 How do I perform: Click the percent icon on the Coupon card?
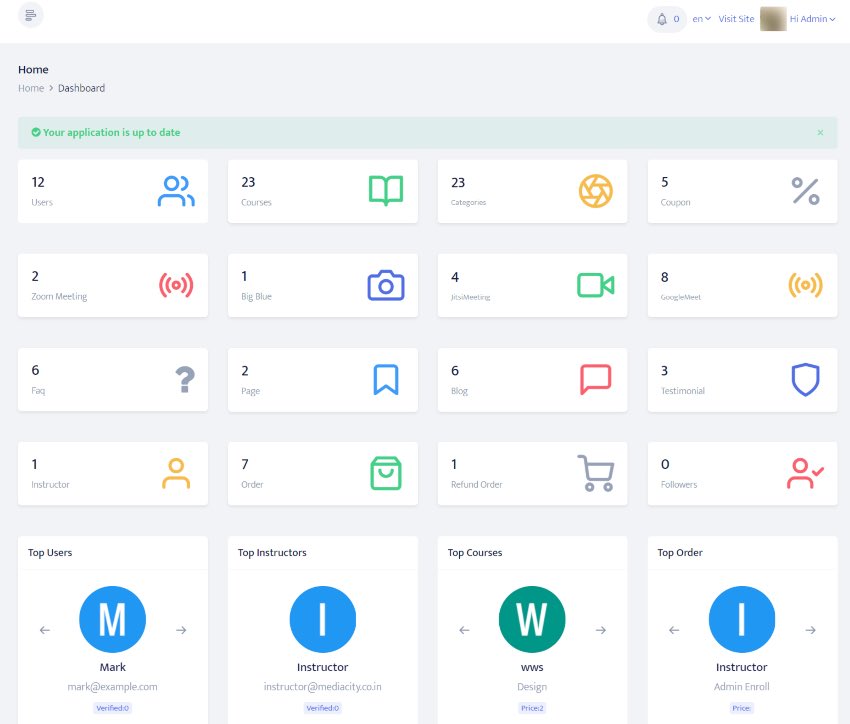(x=806, y=191)
